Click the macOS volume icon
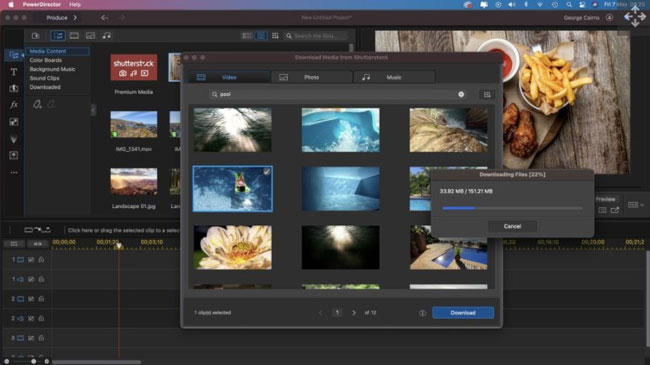650x365 pixels. click(x=512, y=5)
